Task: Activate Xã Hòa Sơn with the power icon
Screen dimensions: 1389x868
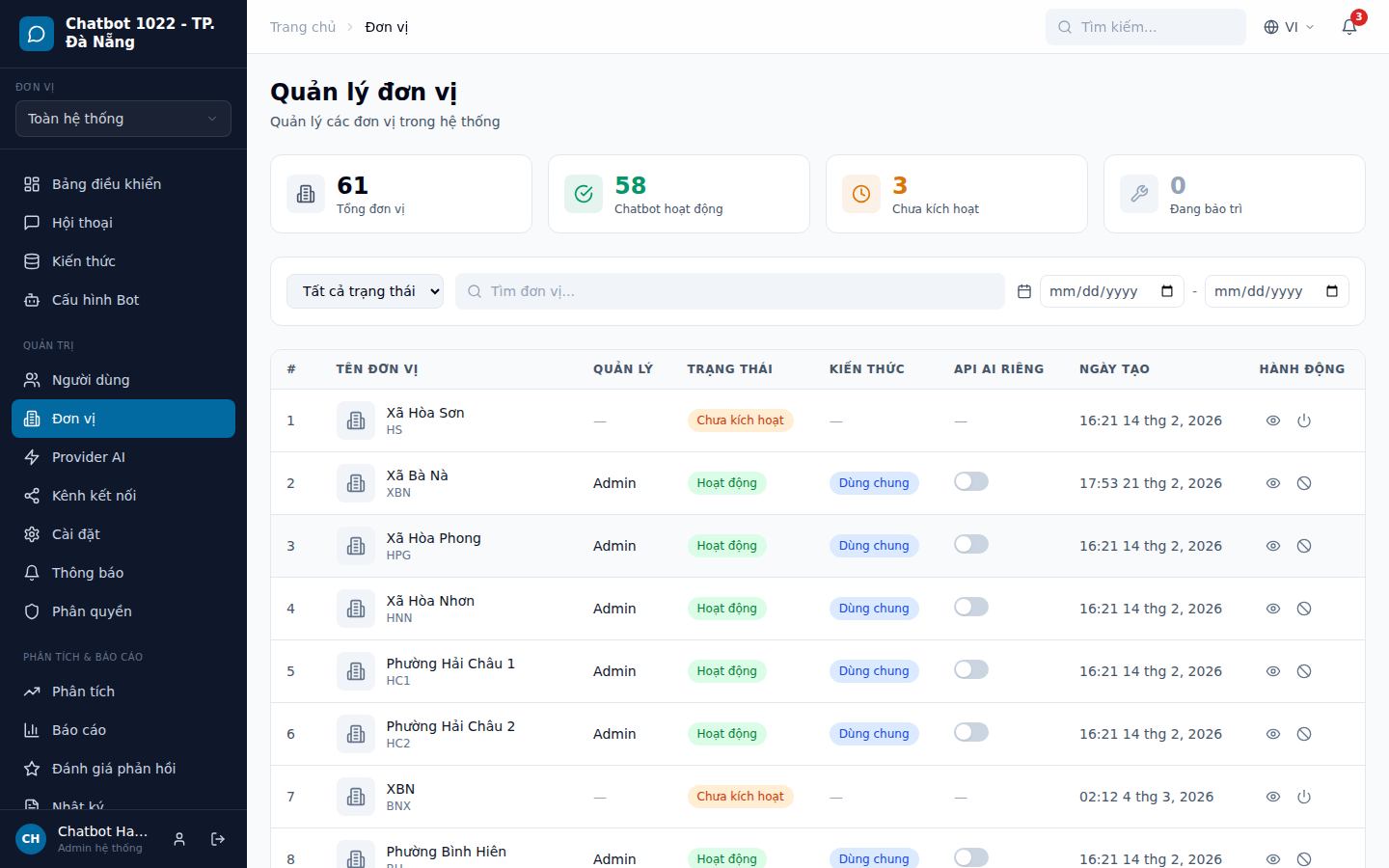Action: [x=1304, y=420]
